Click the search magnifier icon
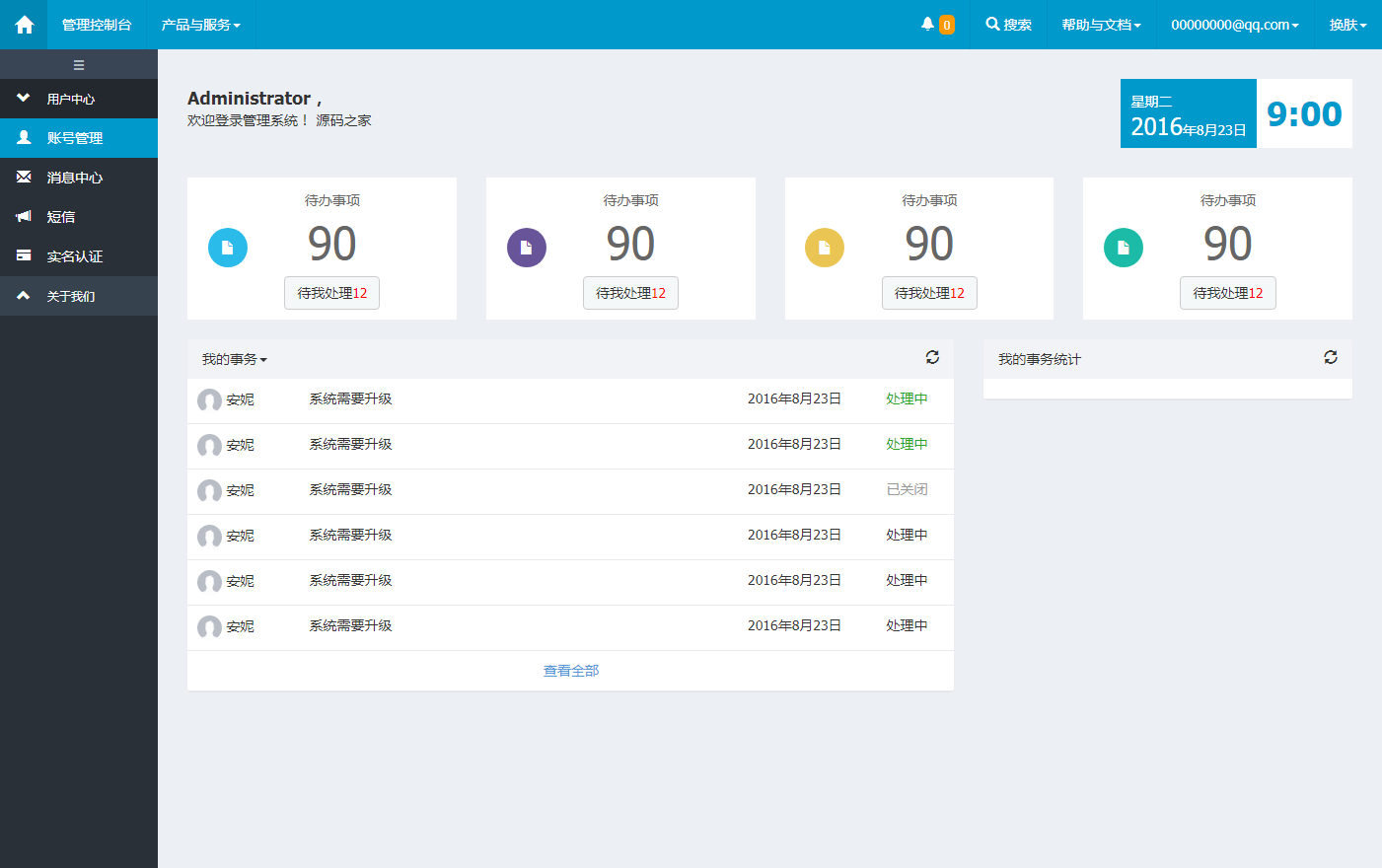This screenshot has width=1382, height=868. tap(990, 24)
